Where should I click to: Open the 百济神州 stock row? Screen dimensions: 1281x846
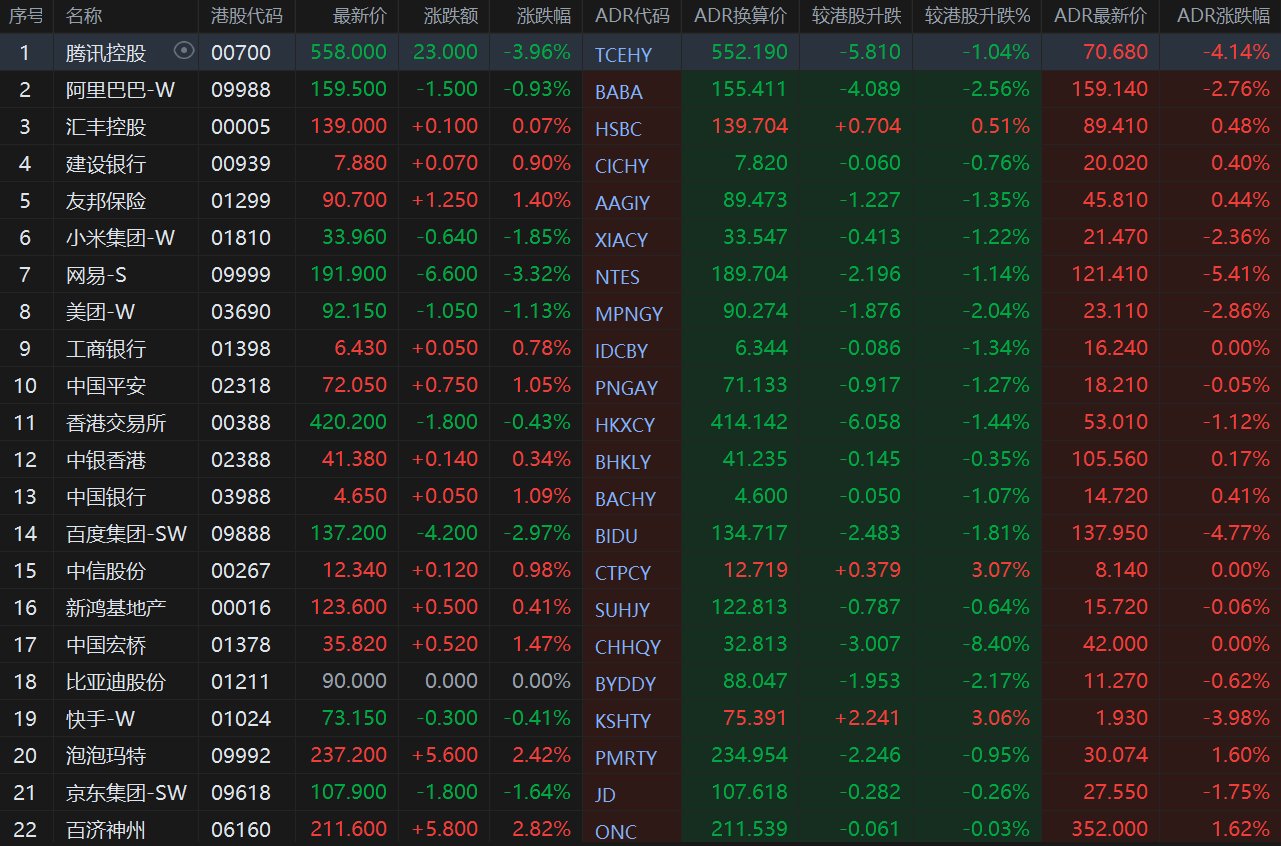[106, 829]
